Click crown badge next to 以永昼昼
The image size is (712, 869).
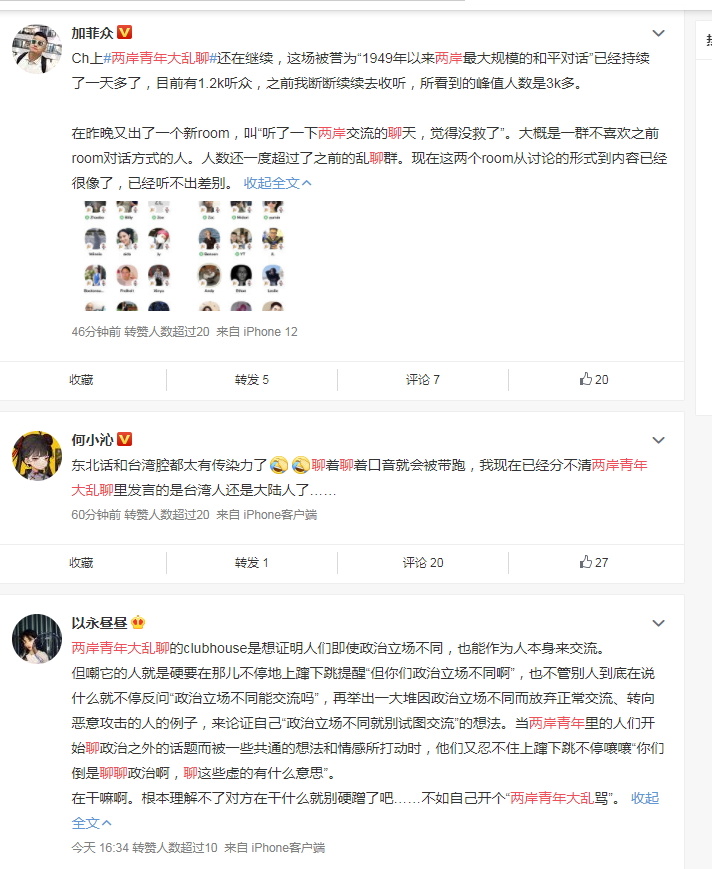click(x=138, y=622)
